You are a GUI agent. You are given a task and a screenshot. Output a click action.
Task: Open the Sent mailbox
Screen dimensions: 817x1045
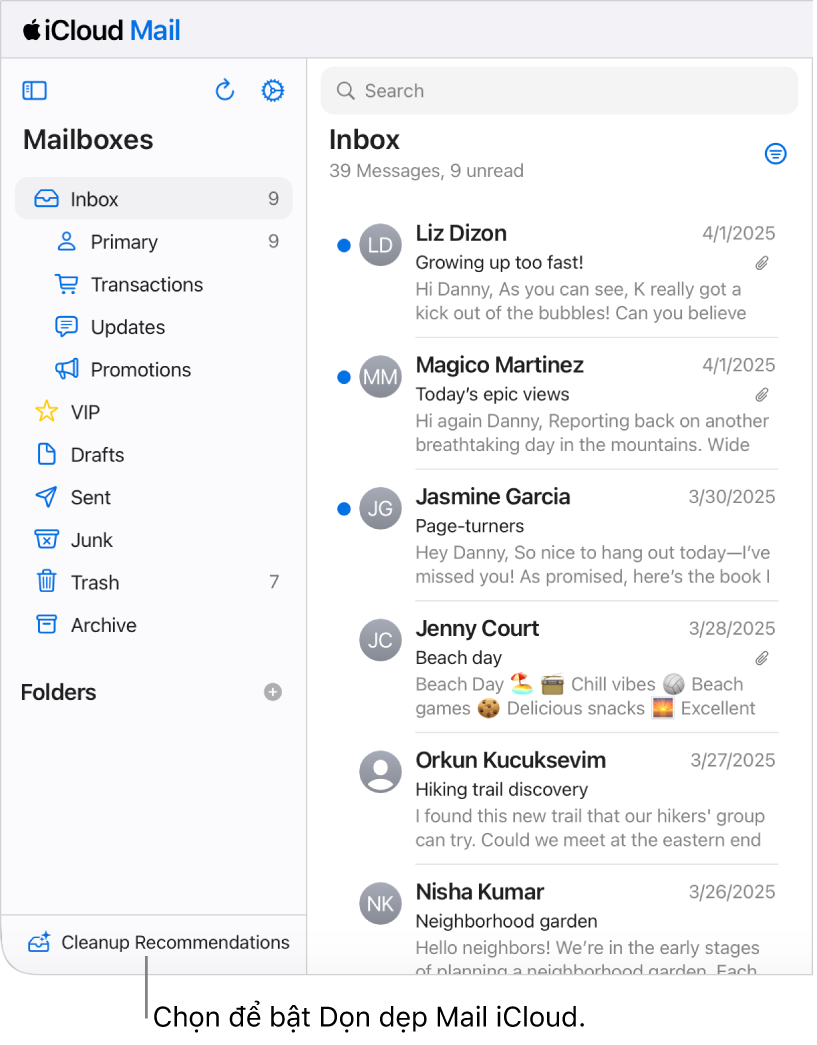pos(153,497)
